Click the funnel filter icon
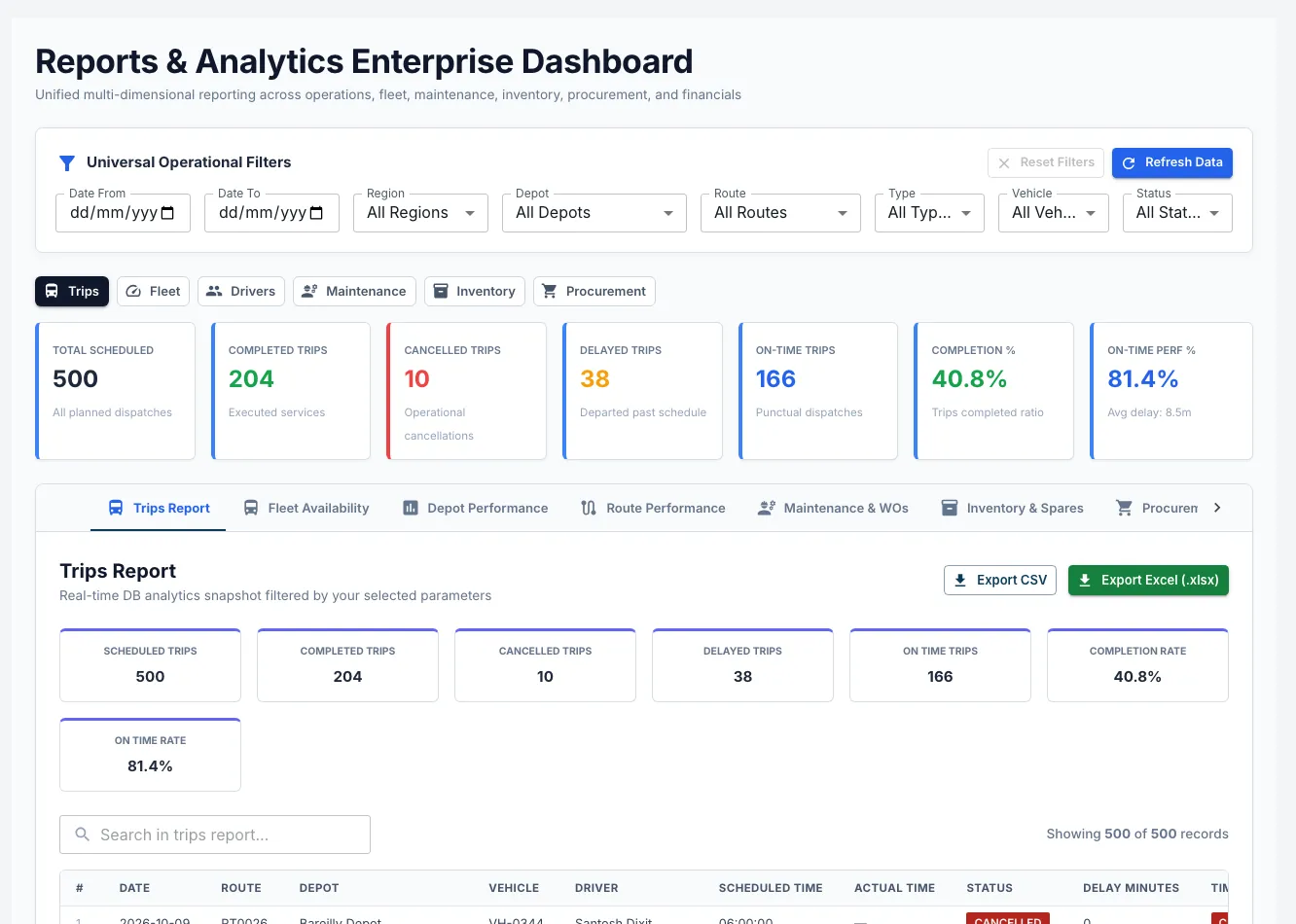This screenshot has height=924, width=1296. 67,162
